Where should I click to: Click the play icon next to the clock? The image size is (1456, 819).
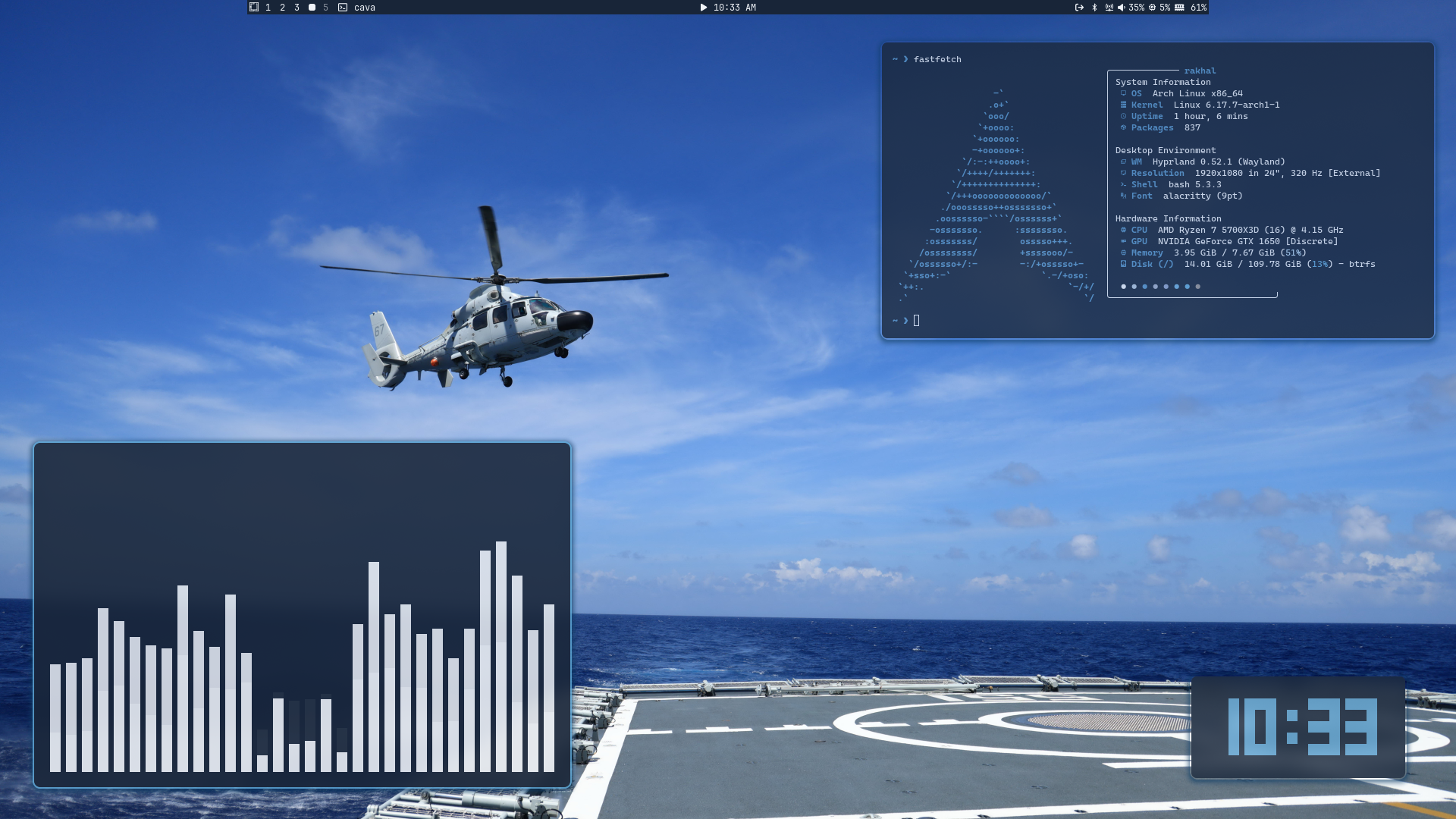pos(703,8)
